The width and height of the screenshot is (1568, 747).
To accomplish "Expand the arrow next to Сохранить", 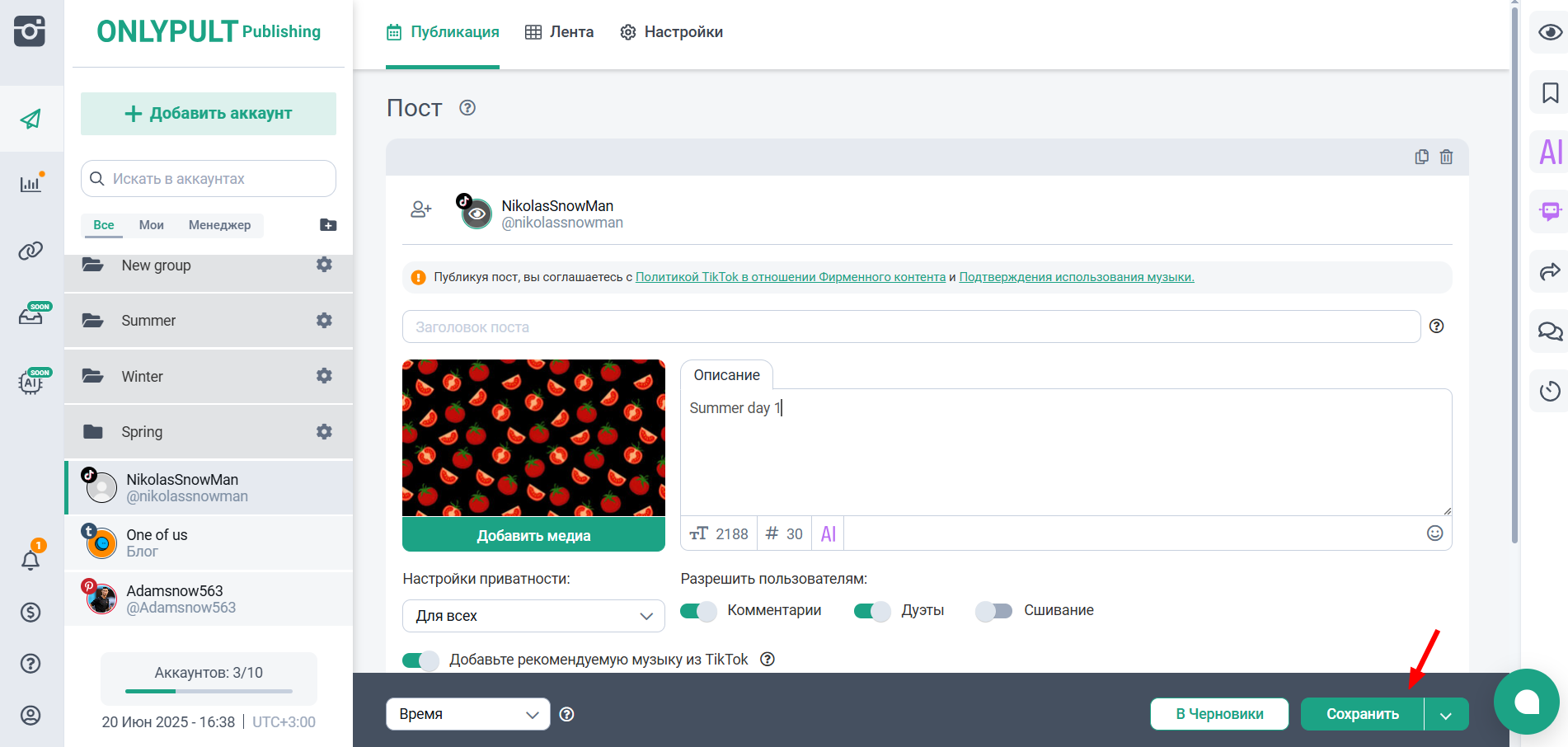I will click(x=1446, y=715).
